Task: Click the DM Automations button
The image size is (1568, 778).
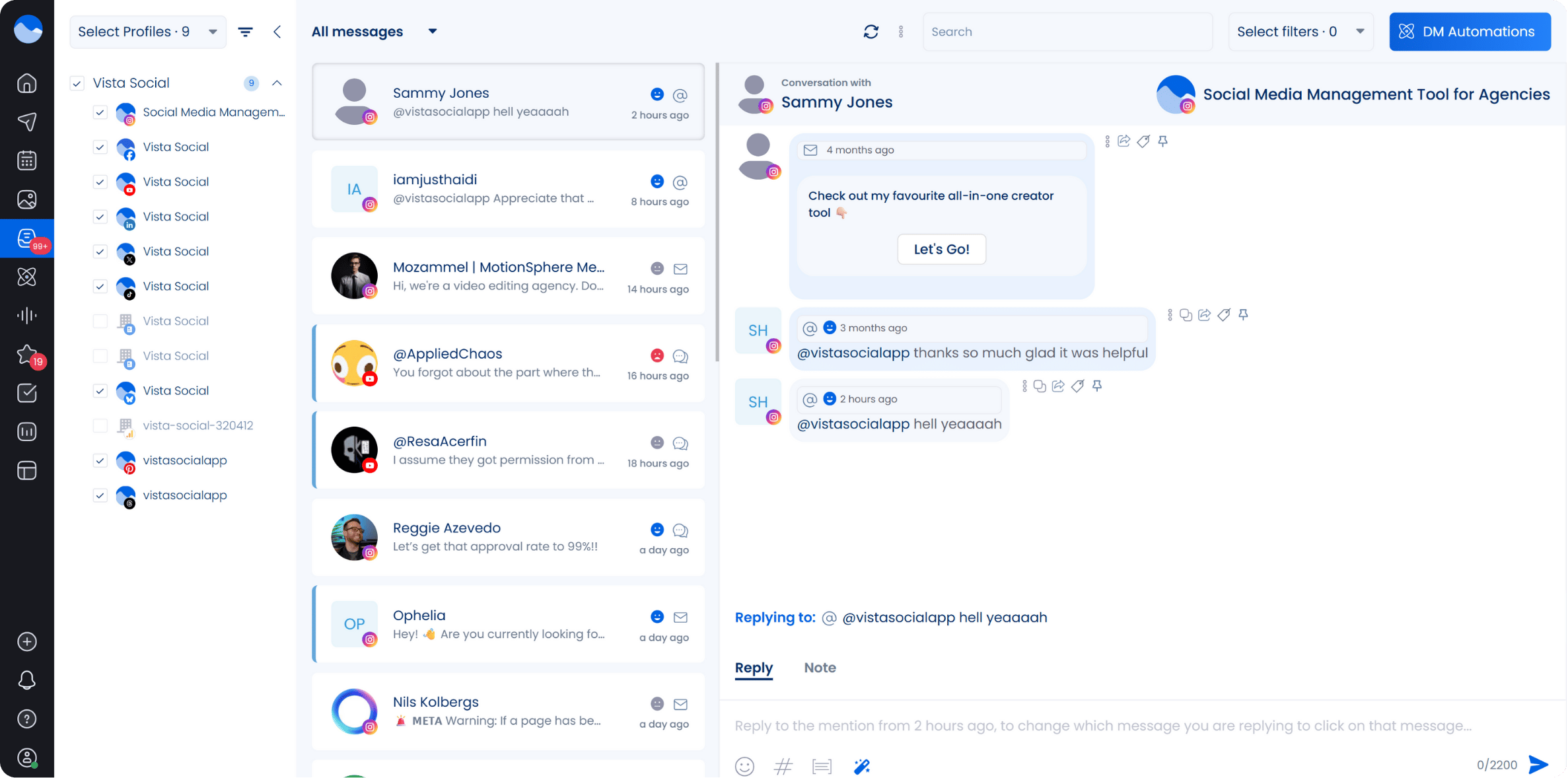Action: click(x=1470, y=32)
